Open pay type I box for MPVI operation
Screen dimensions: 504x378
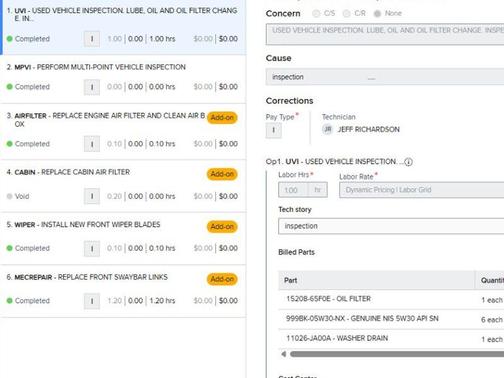coord(92,87)
